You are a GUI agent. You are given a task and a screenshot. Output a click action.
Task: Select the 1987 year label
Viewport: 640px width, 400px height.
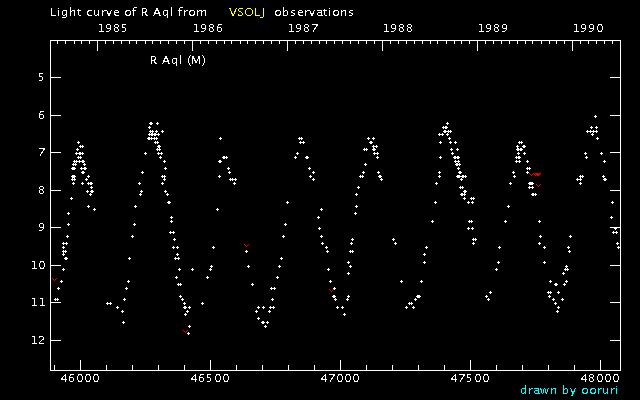pos(303,29)
